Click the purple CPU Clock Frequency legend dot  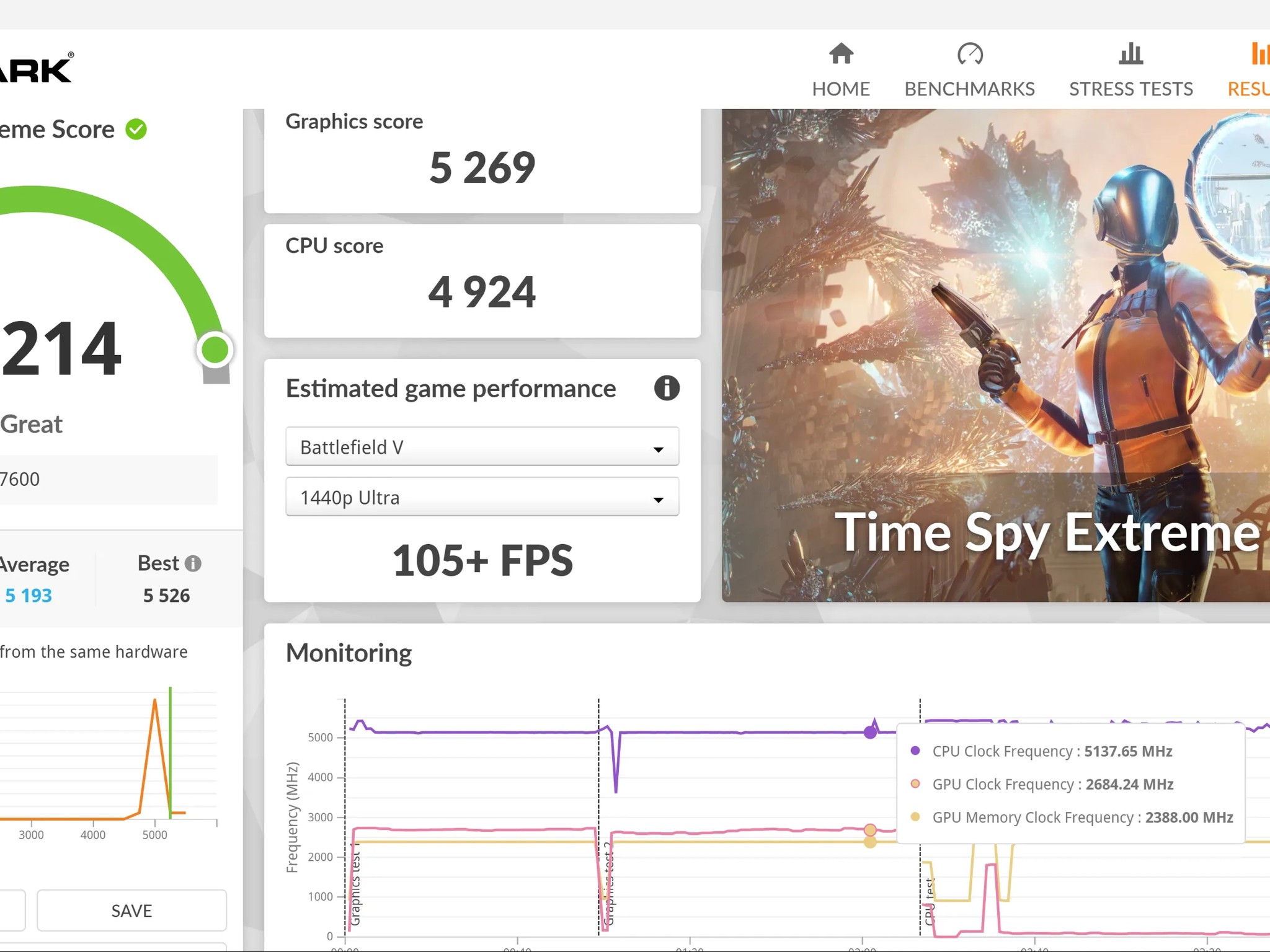[915, 751]
